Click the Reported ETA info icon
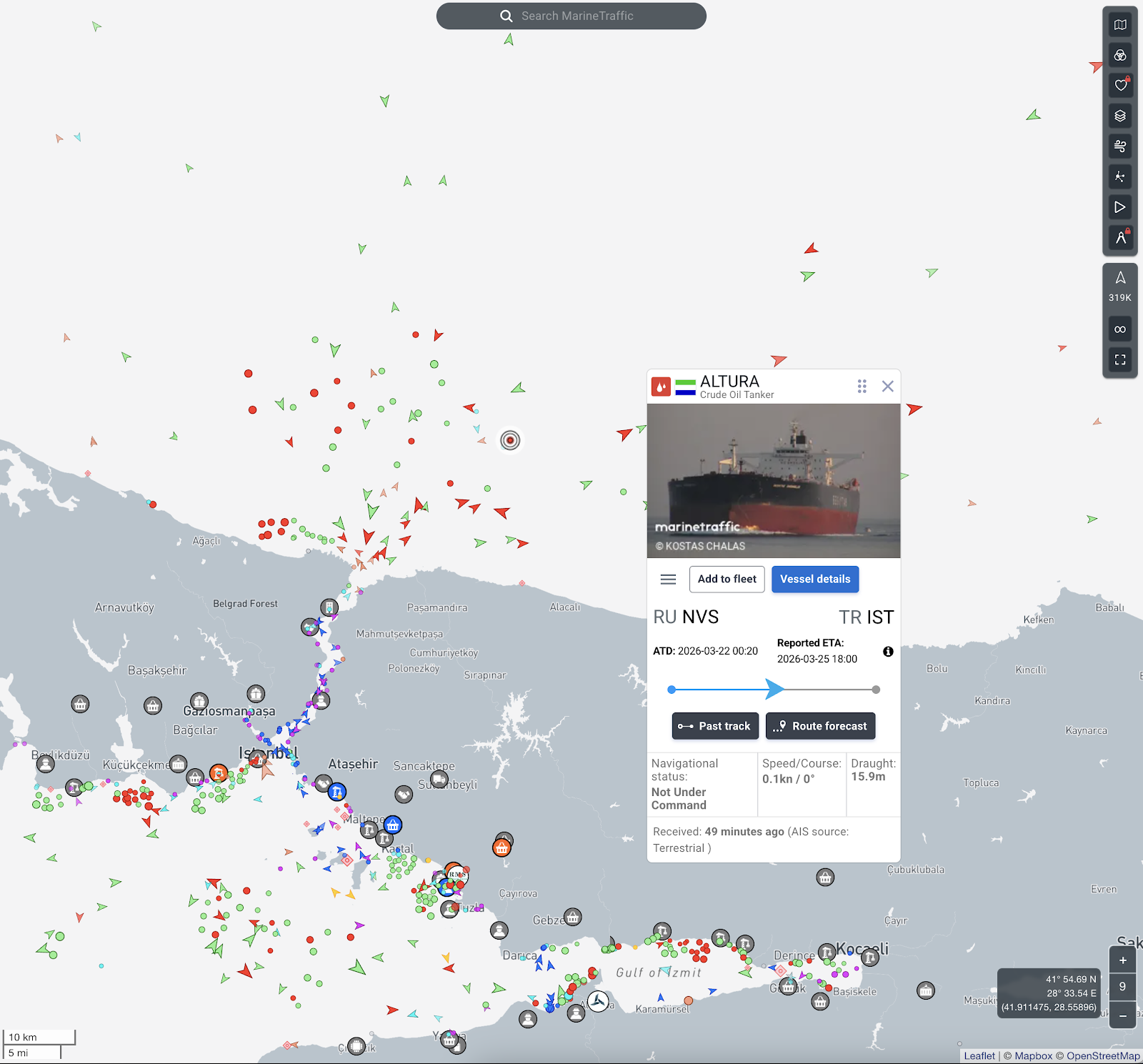Viewport: 1143px width, 1064px height. pyautogui.click(x=888, y=652)
